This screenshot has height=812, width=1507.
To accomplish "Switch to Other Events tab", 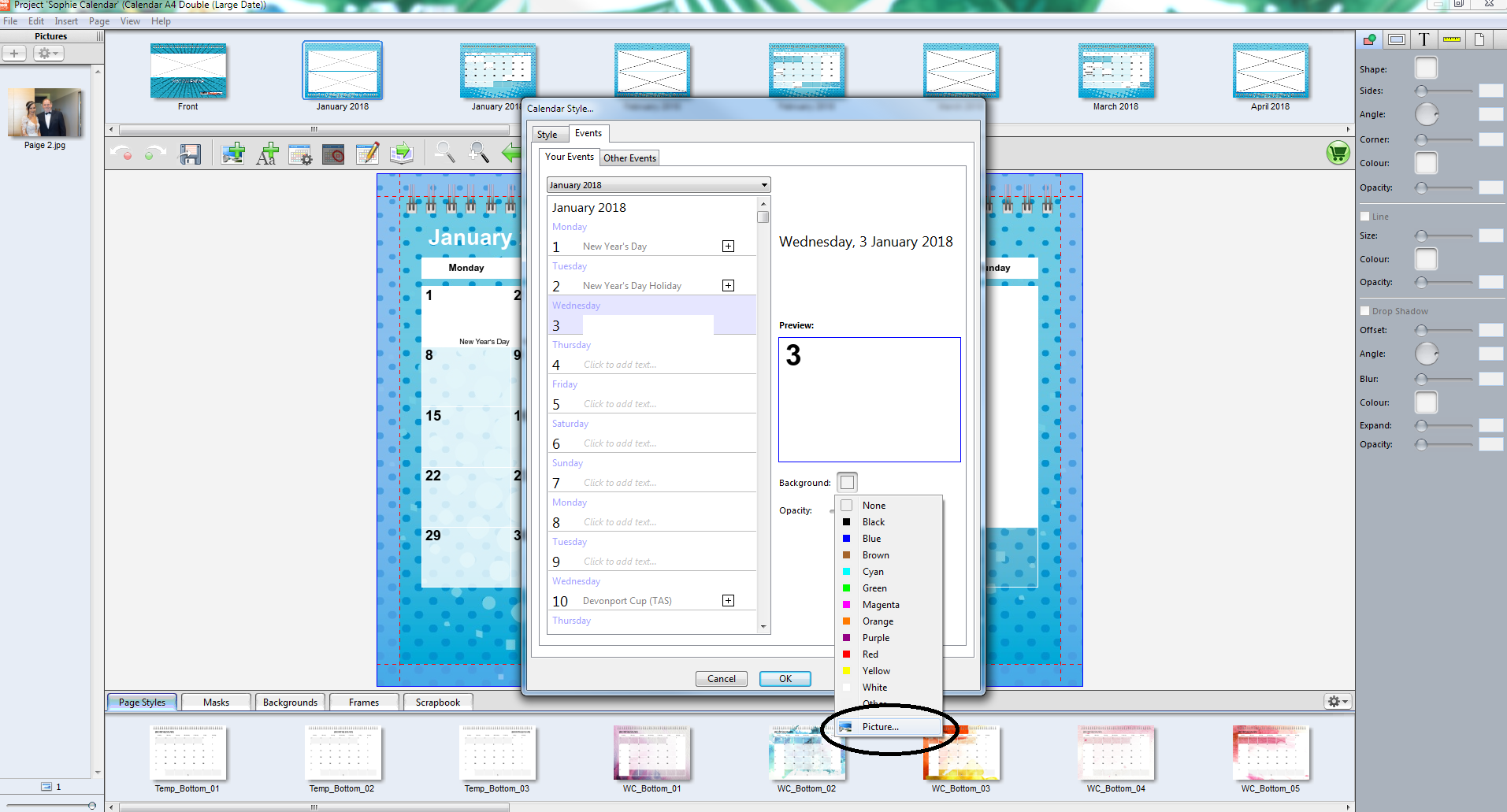I will coord(629,158).
